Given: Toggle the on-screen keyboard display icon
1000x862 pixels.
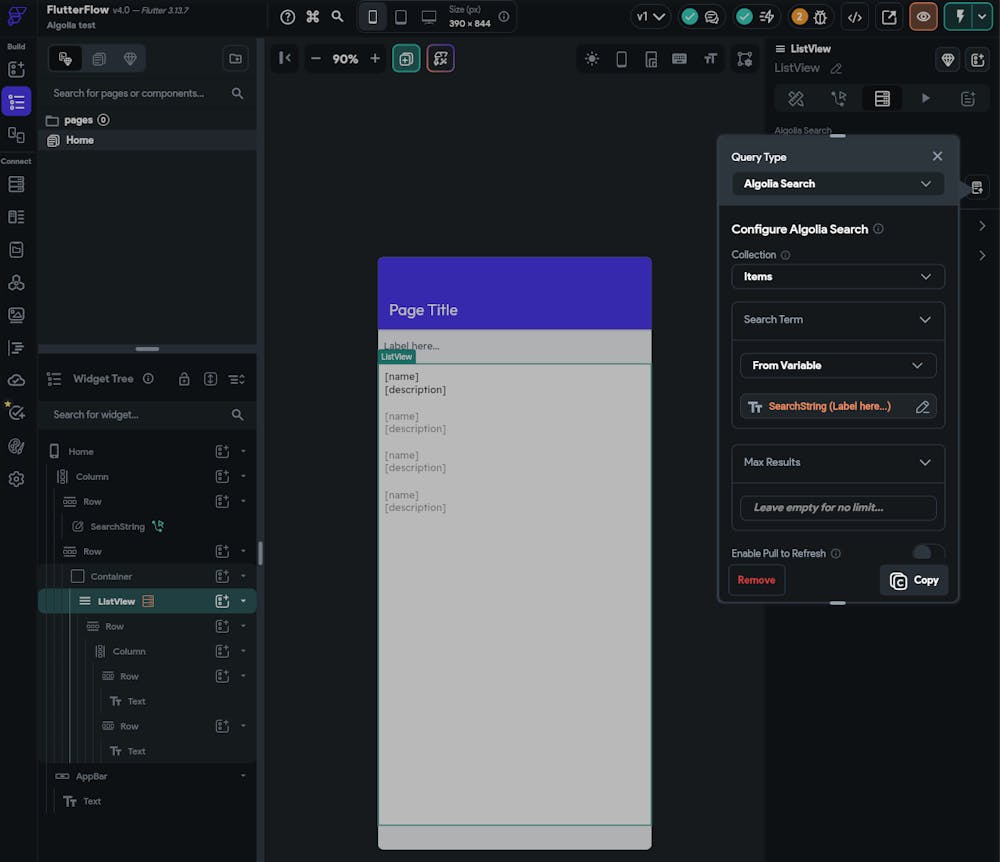Looking at the screenshot, I should coord(679,59).
